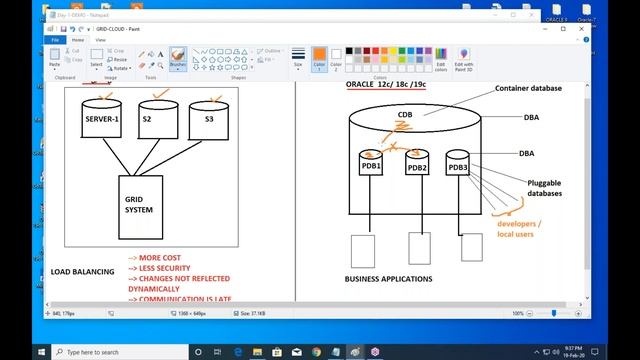
Task: Click the Redo arrow in title bar
Action: click(81, 29)
